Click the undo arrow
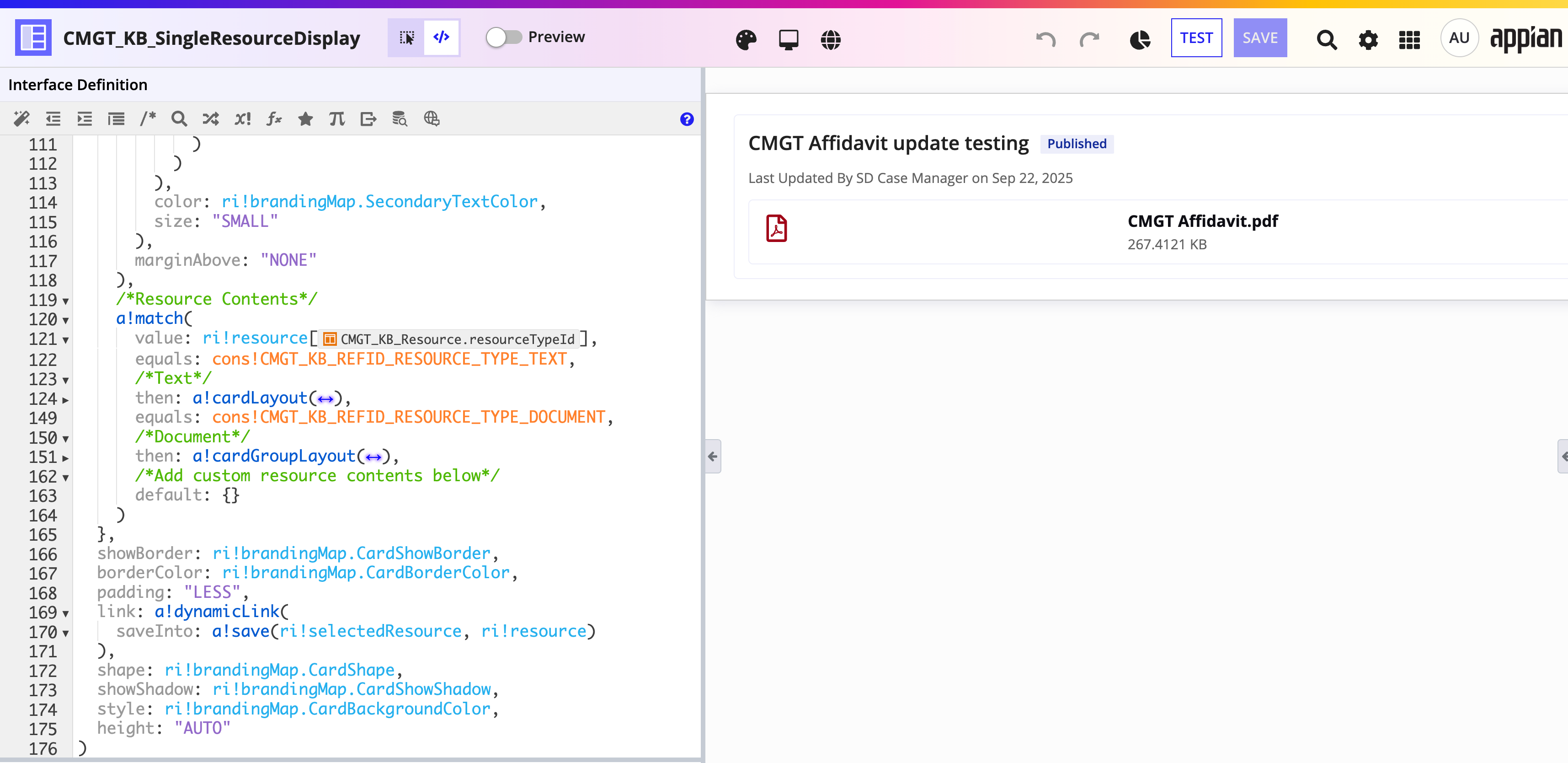 1046,40
